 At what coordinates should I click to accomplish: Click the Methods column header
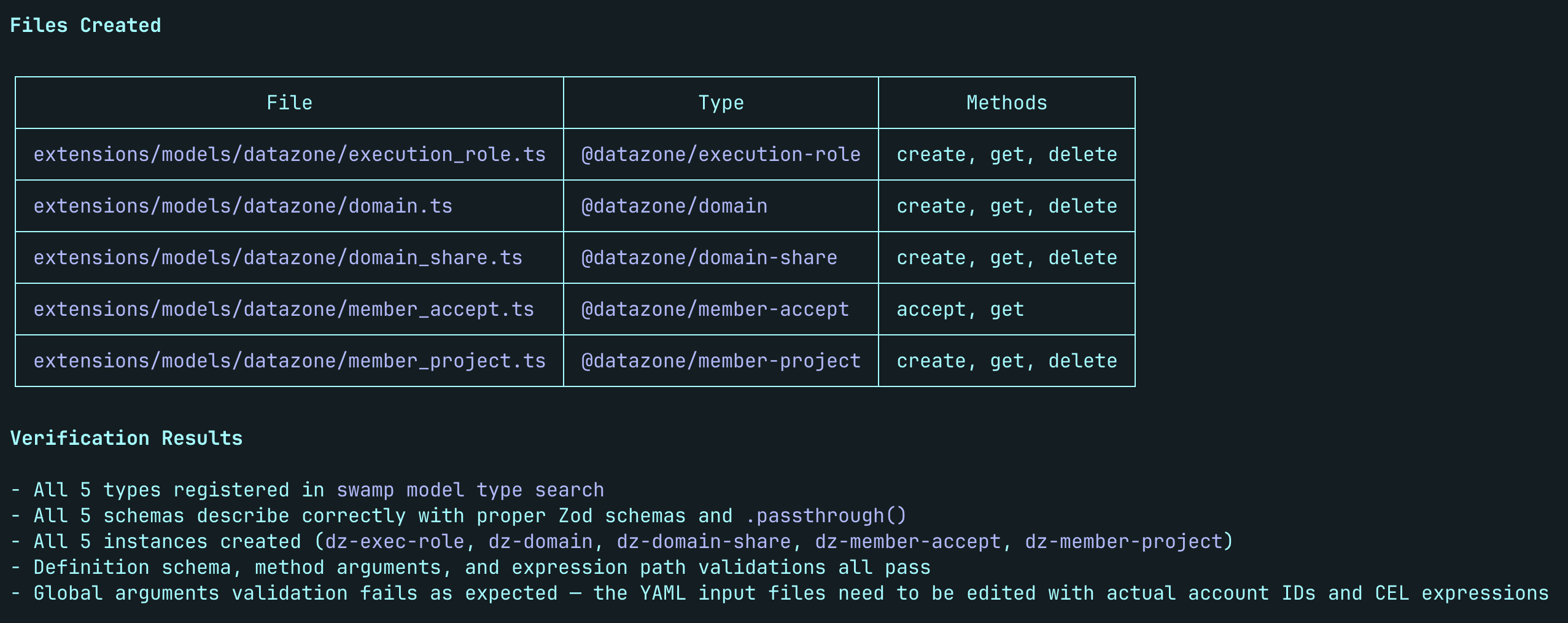(x=1006, y=103)
